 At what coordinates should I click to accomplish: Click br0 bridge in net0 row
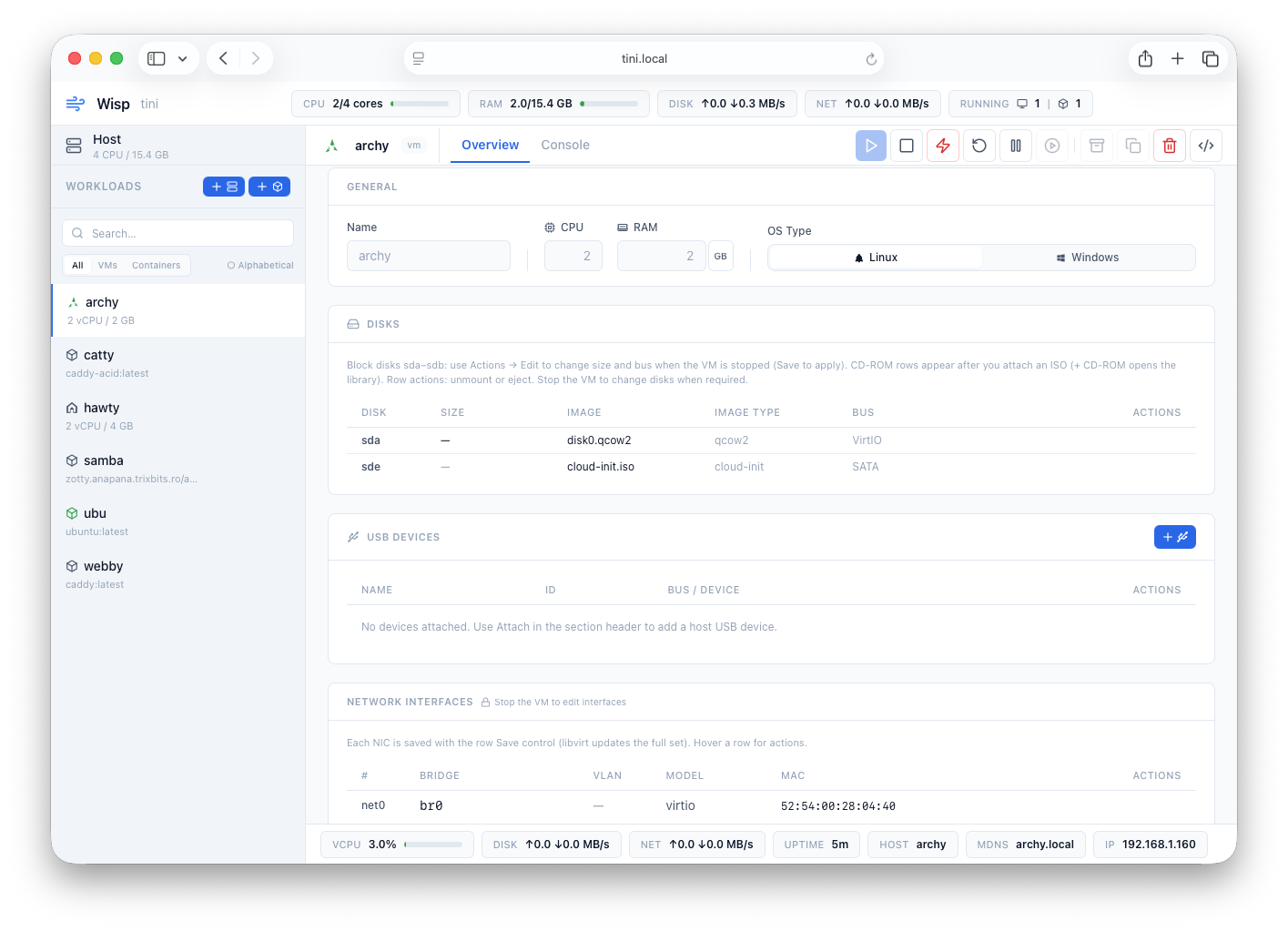(431, 806)
